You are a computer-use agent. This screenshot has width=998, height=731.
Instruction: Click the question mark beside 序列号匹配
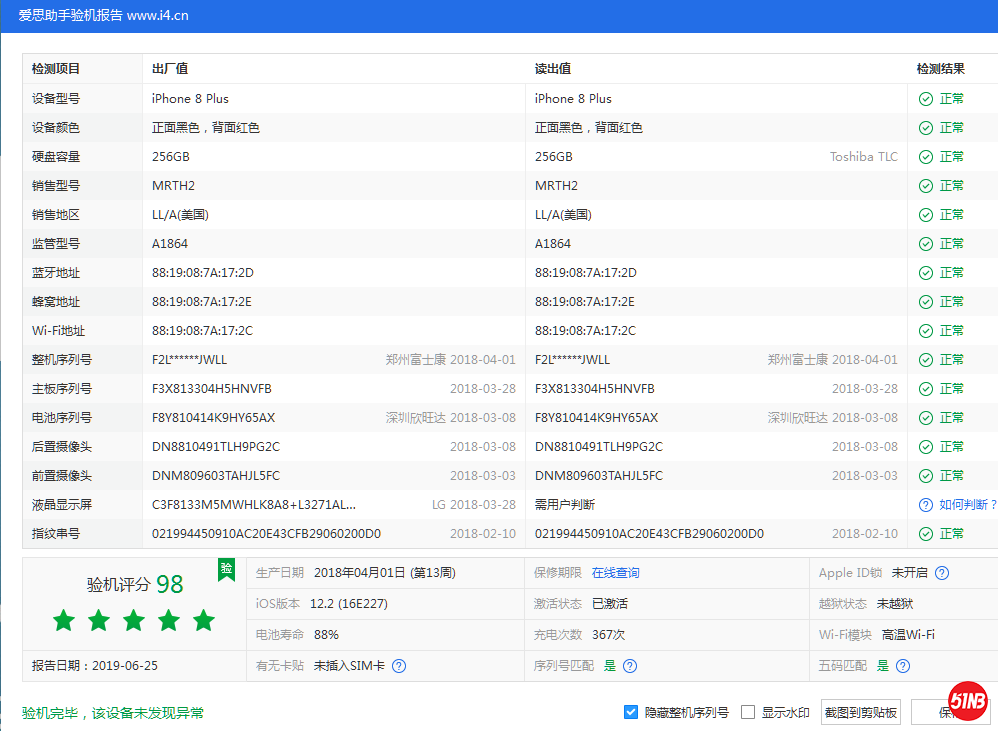tap(629, 665)
